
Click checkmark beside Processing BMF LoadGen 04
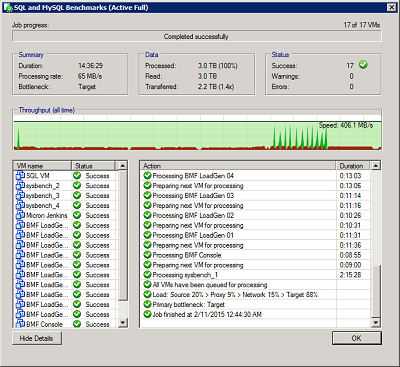pyautogui.click(x=147, y=175)
